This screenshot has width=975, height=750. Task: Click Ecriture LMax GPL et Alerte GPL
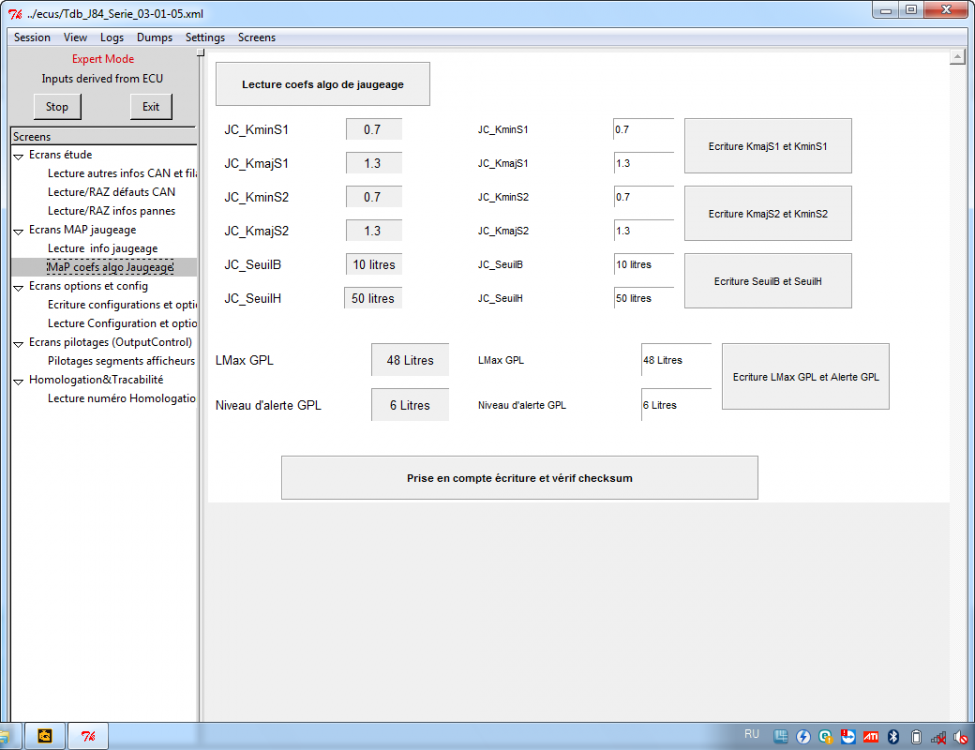pos(806,377)
